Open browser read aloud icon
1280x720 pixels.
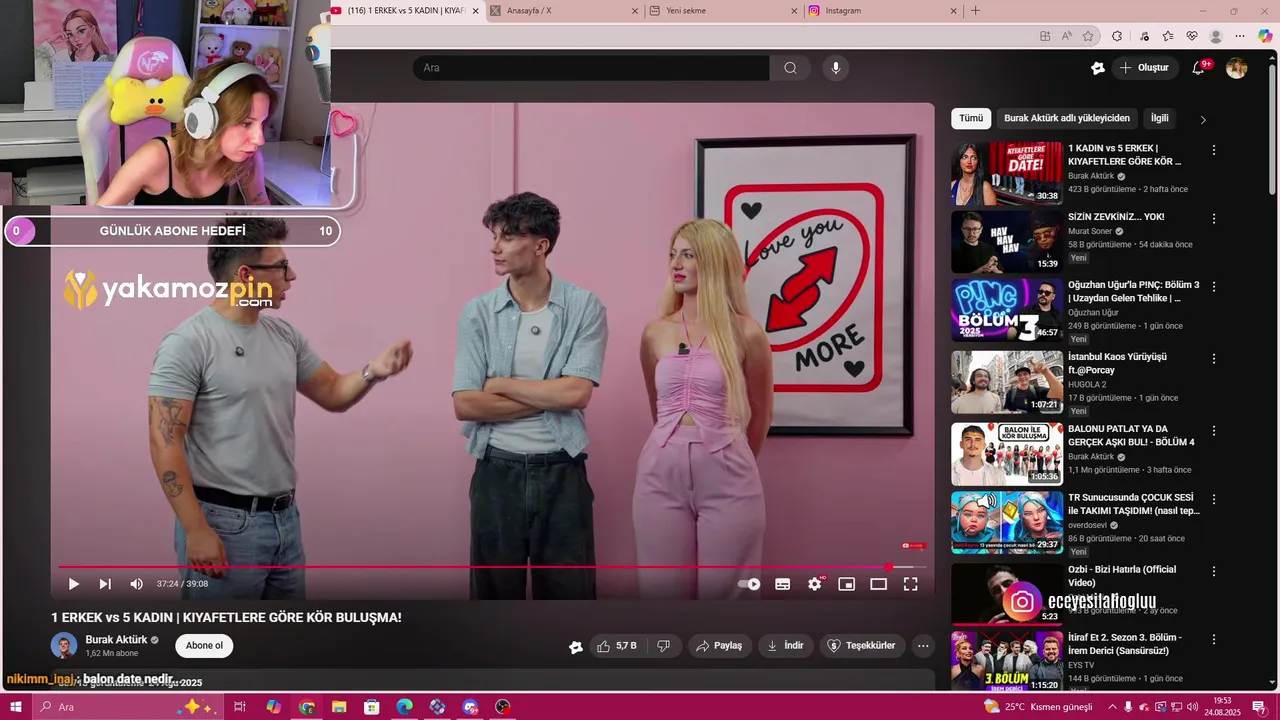click(x=1067, y=36)
